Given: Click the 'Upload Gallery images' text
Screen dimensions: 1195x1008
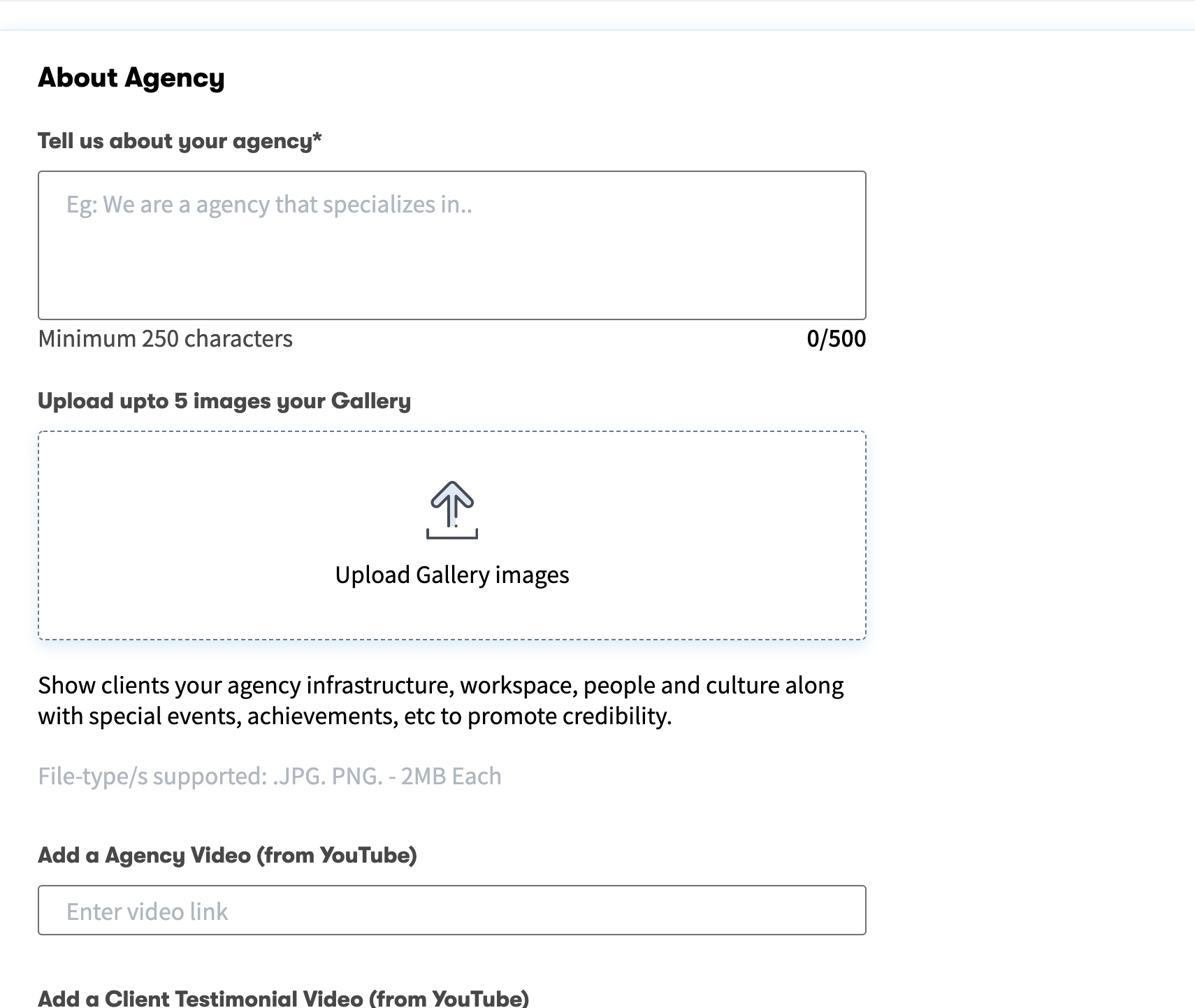Looking at the screenshot, I should [x=452, y=575].
